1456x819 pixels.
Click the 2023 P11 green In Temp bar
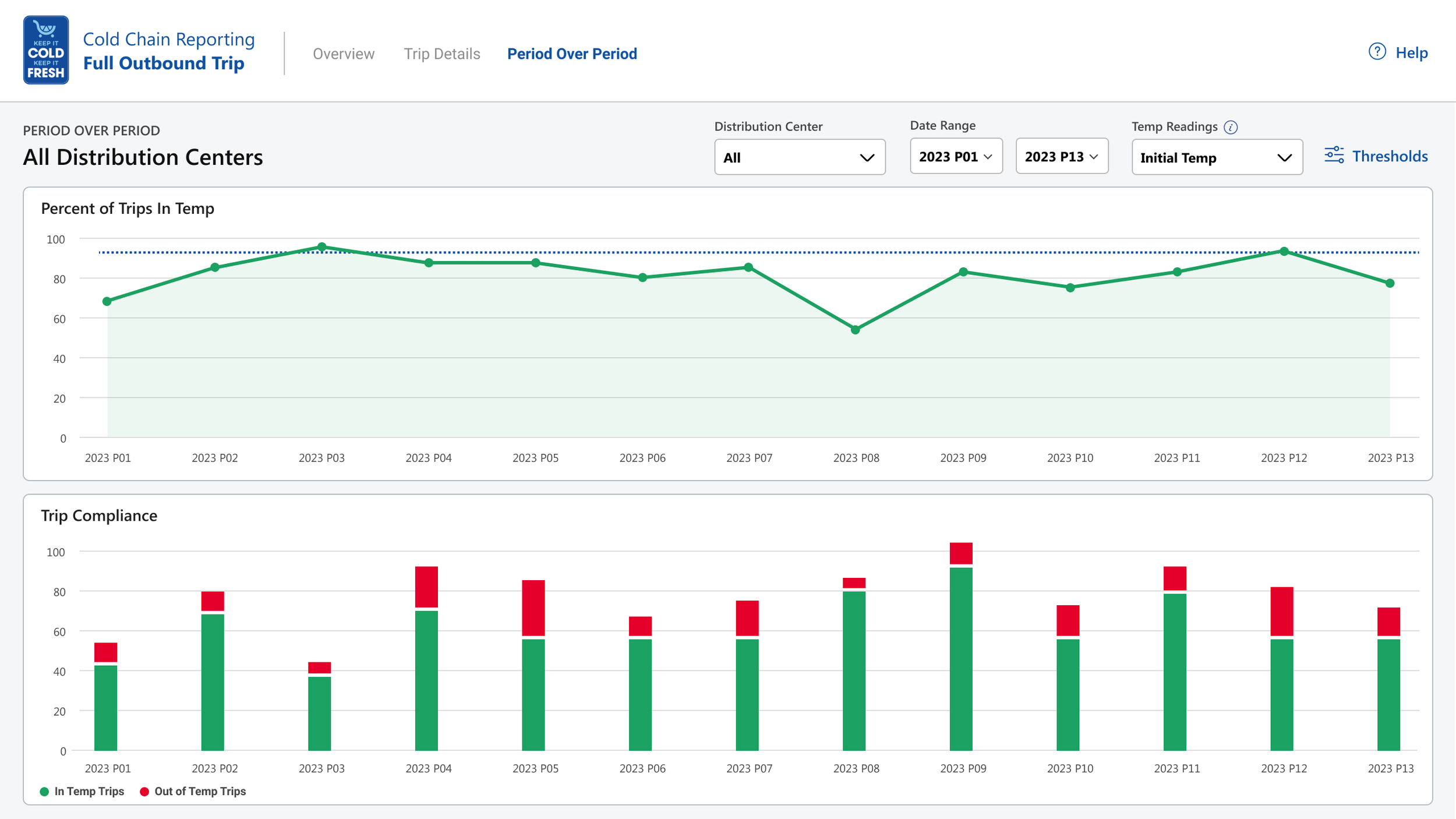[x=1175, y=672]
